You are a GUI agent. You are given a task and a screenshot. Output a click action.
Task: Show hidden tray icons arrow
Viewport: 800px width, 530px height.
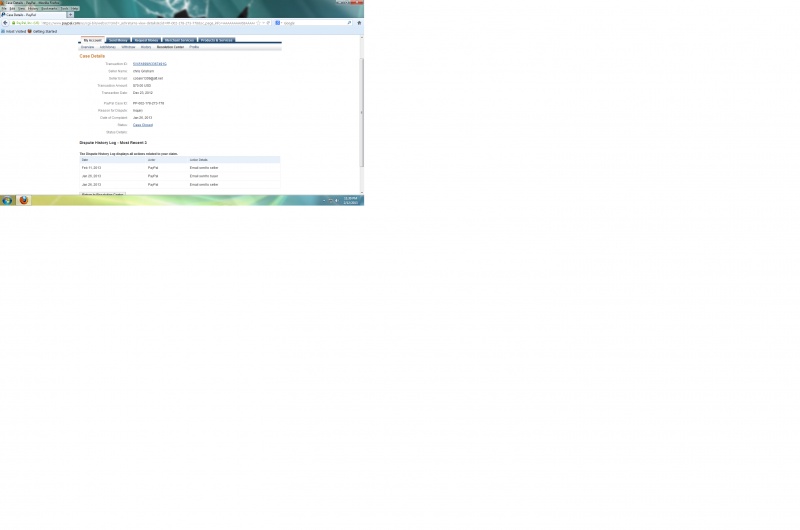point(324,201)
